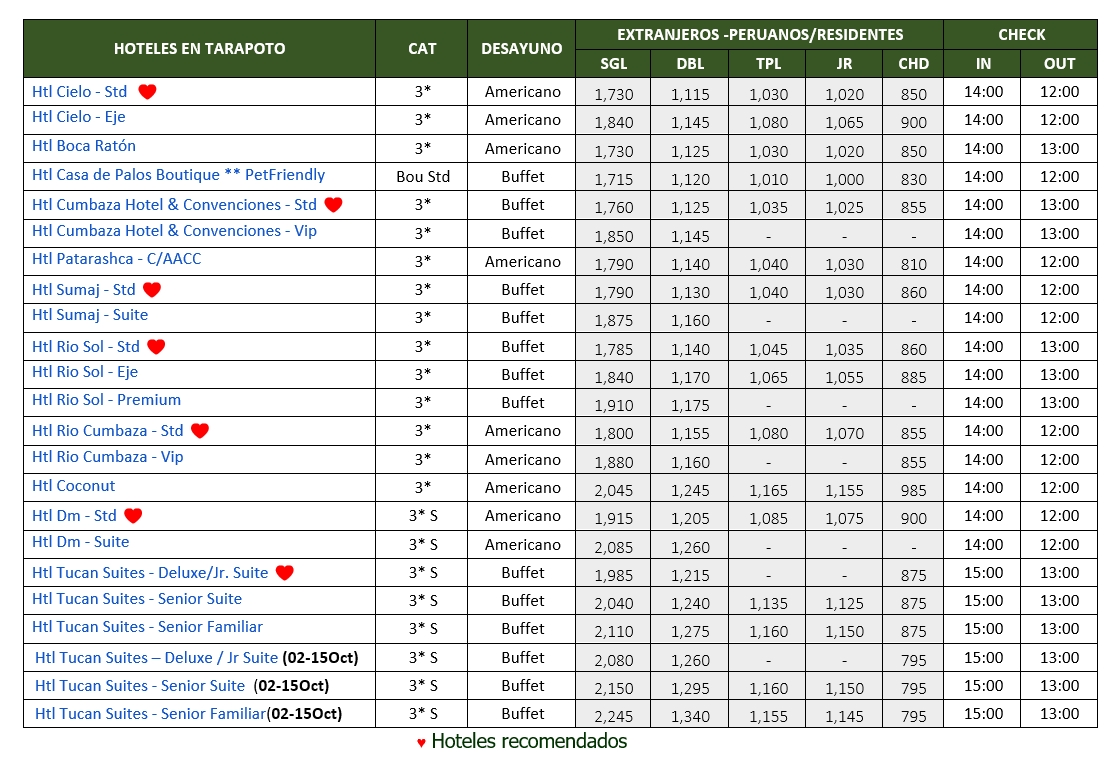Select the EXTRANJEROS -PERUANOS/RESIDENTES header
This screenshot has width=1117, height=758.
(760, 34)
